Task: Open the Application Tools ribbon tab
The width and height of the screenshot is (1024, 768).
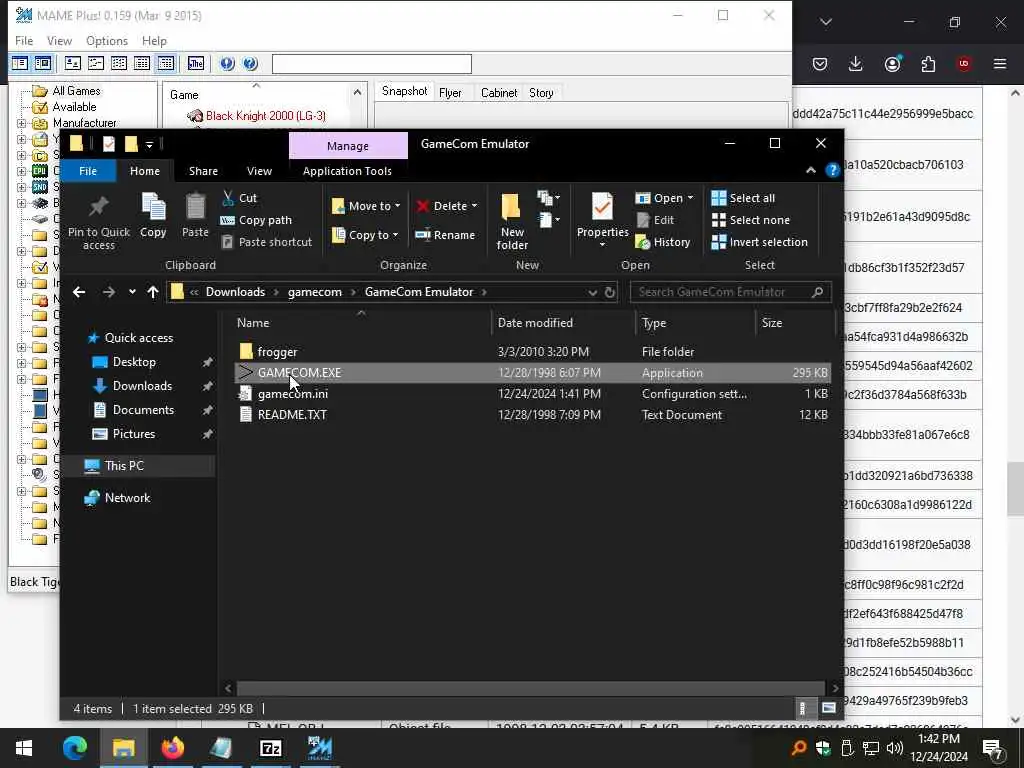Action: coord(347,171)
